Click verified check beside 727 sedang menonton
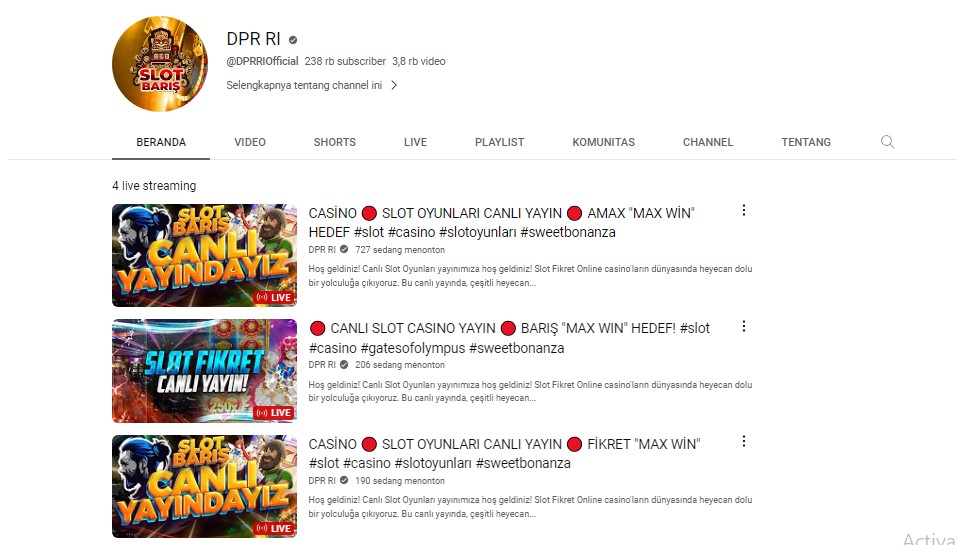 click(344, 249)
